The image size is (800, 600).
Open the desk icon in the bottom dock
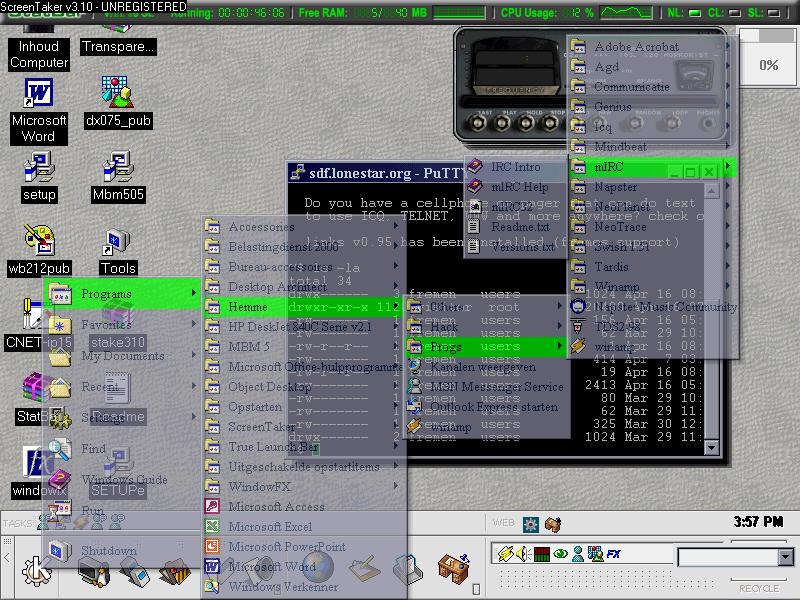click(453, 568)
